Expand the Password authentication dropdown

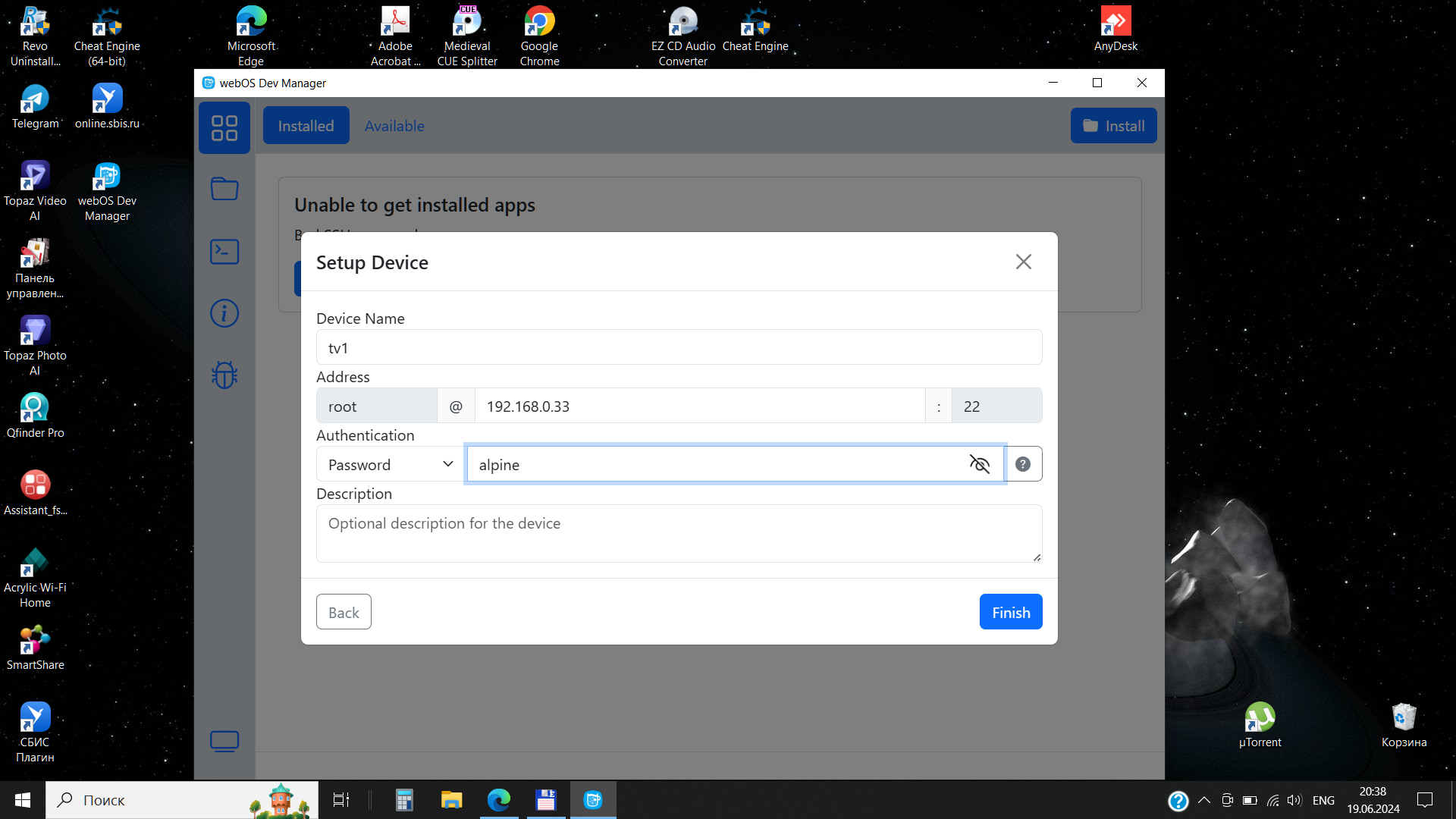391,464
